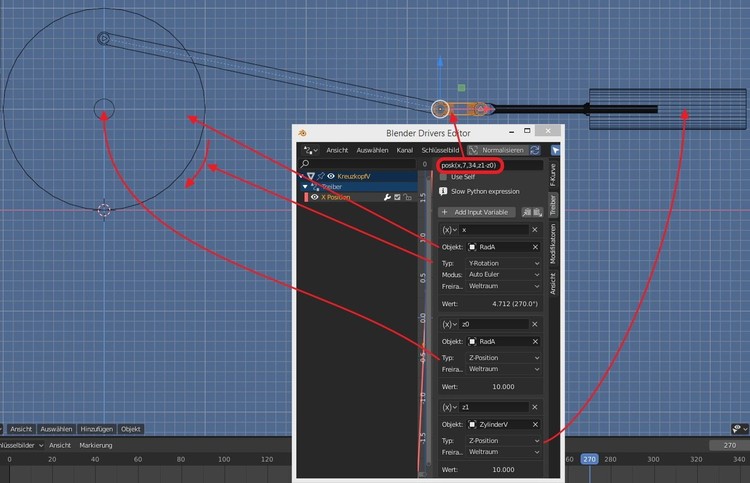Screen dimensions: 750x483
Task: Remove variable x with its X button
Action: [x=535, y=230]
